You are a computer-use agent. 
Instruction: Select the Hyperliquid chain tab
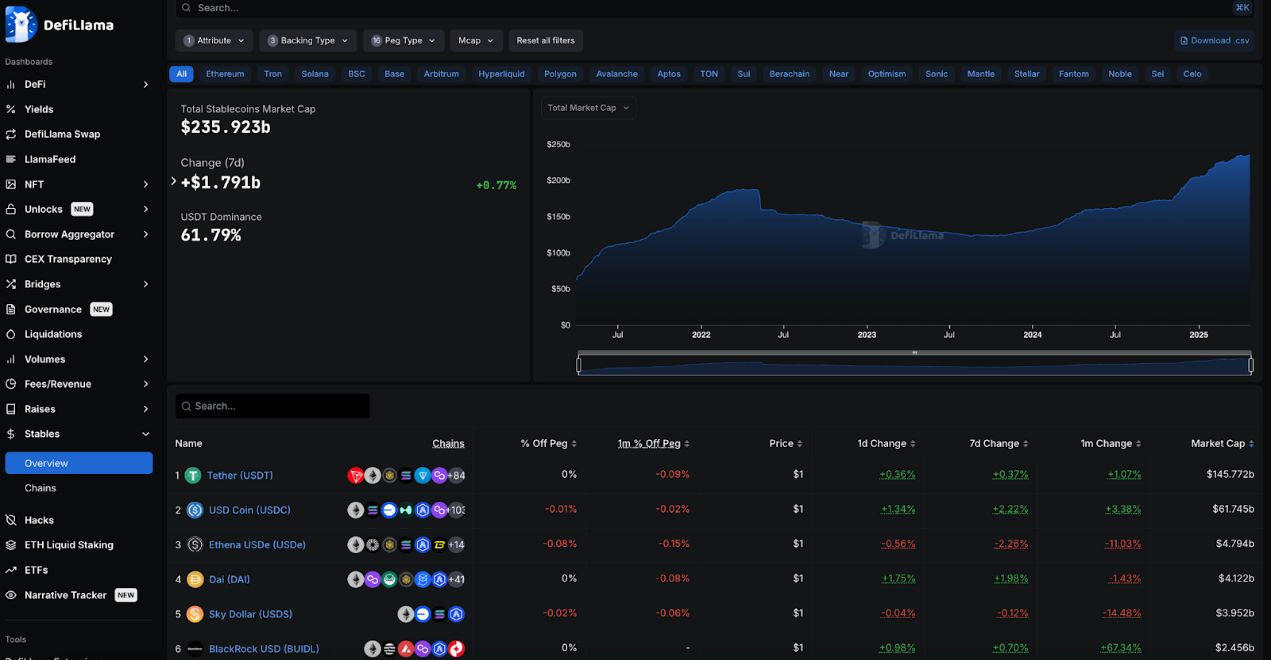pos(501,74)
